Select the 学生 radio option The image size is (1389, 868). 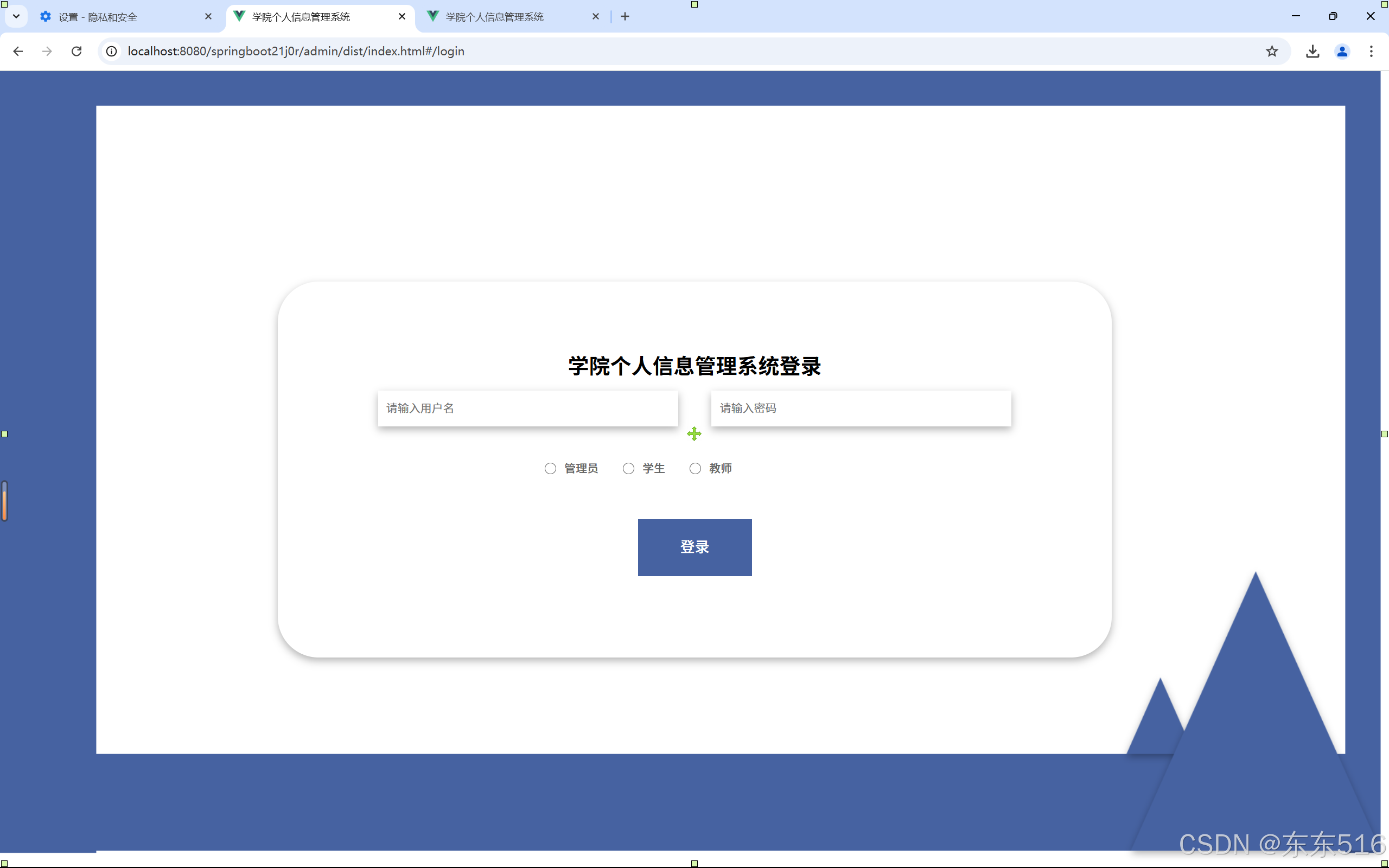628,468
